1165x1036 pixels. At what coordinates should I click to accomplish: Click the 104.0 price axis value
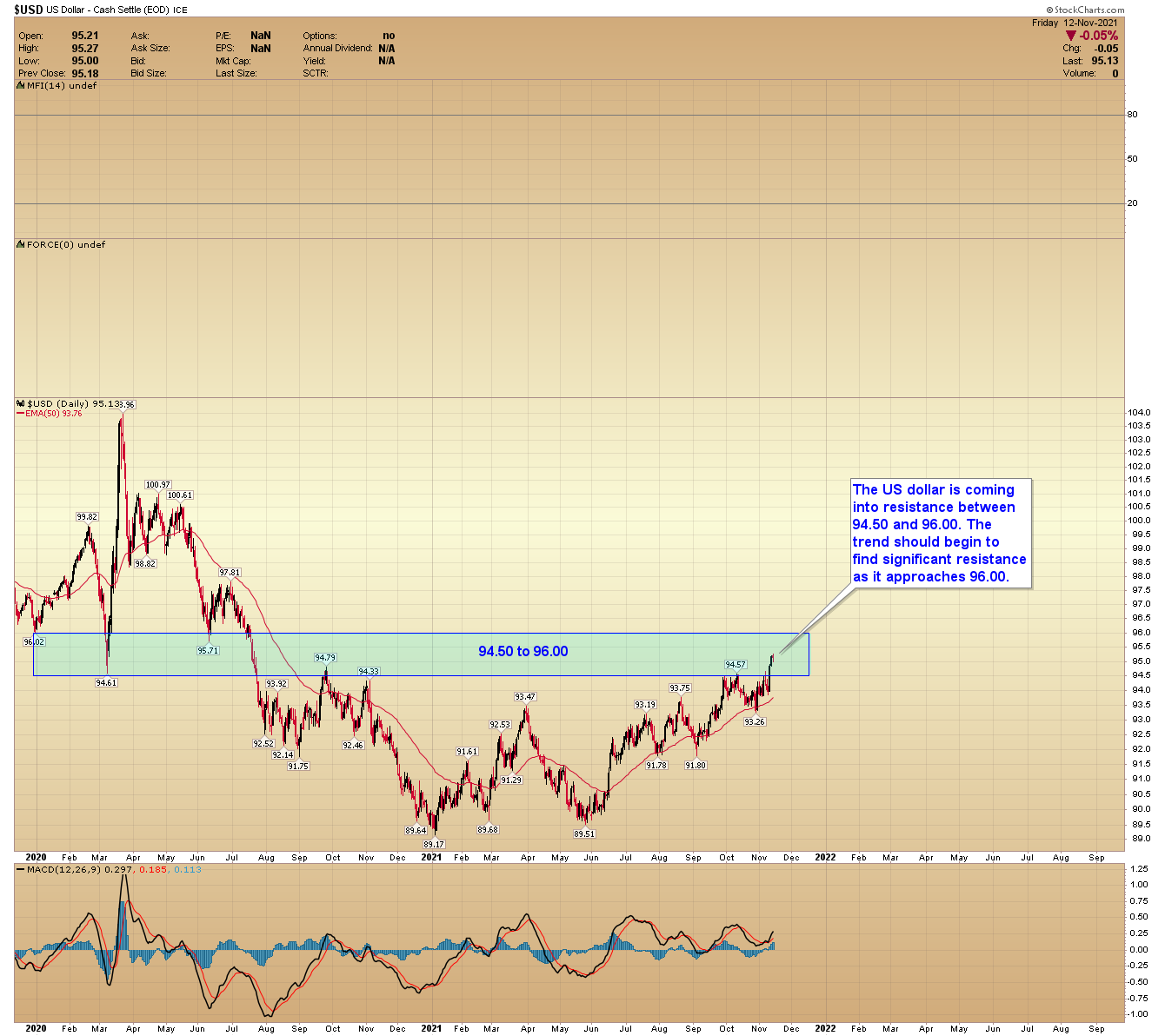pos(1140,413)
